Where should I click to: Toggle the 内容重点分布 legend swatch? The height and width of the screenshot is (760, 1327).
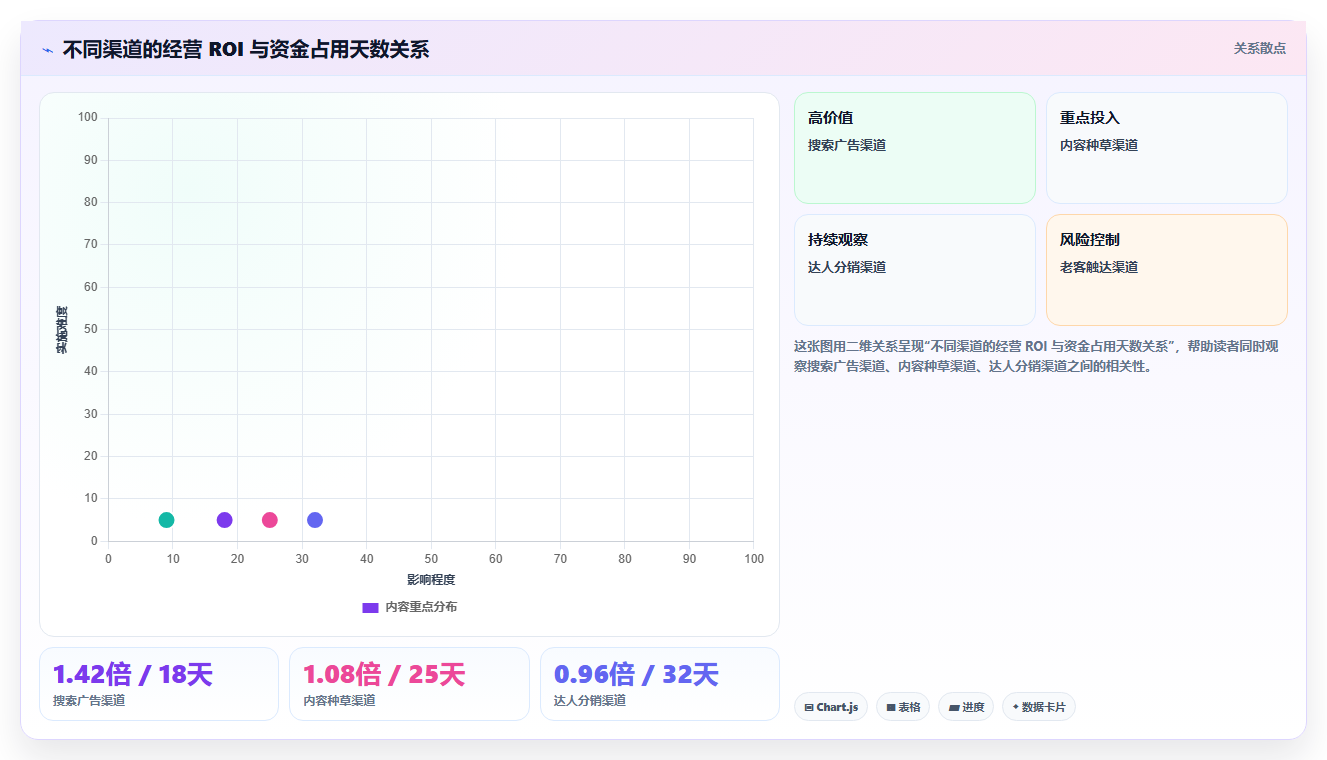(370, 607)
